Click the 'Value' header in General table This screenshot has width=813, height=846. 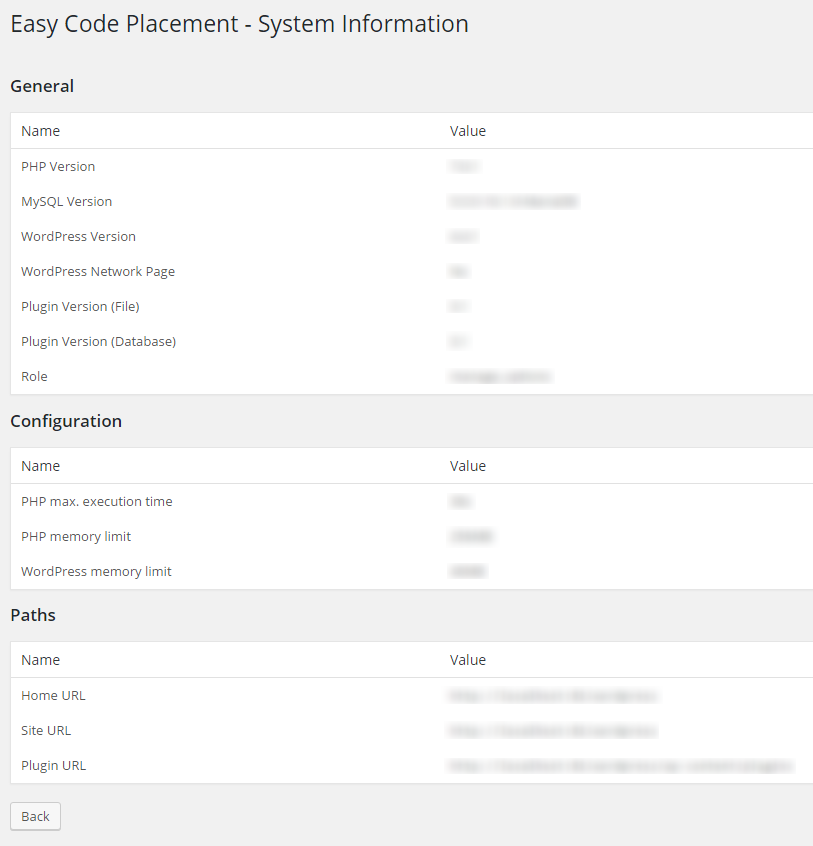click(x=468, y=131)
